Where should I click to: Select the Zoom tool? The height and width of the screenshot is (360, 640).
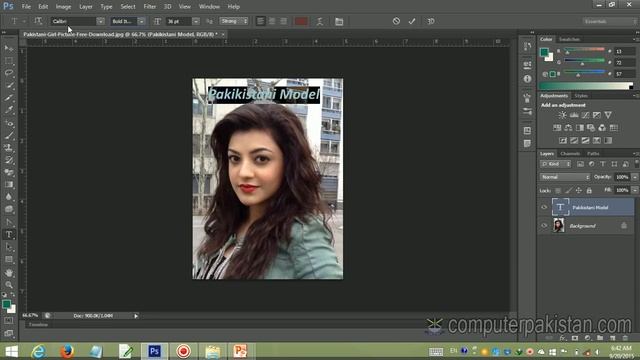tap(9, 284)
